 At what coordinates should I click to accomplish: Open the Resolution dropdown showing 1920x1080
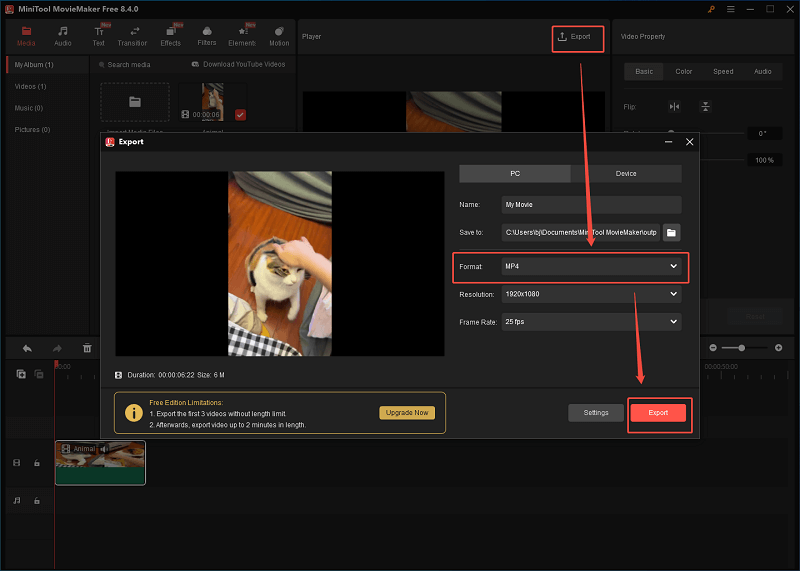(591, 294)
